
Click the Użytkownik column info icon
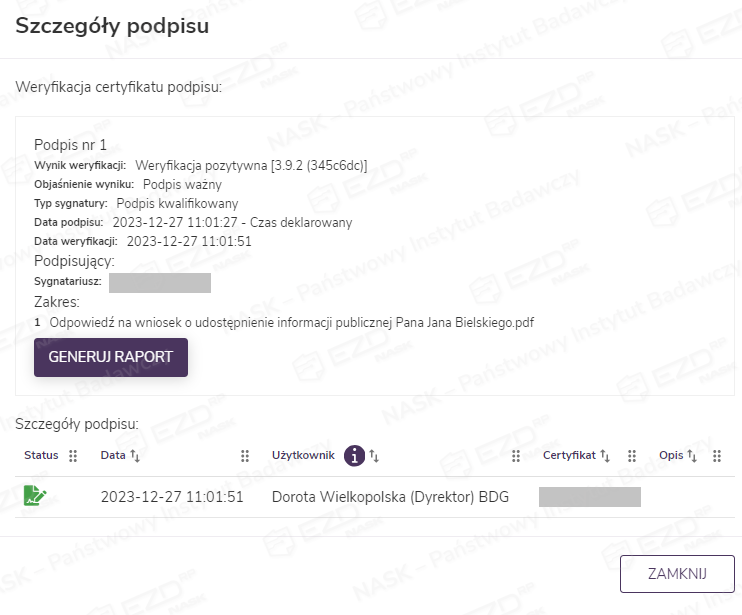pos(354,456)
